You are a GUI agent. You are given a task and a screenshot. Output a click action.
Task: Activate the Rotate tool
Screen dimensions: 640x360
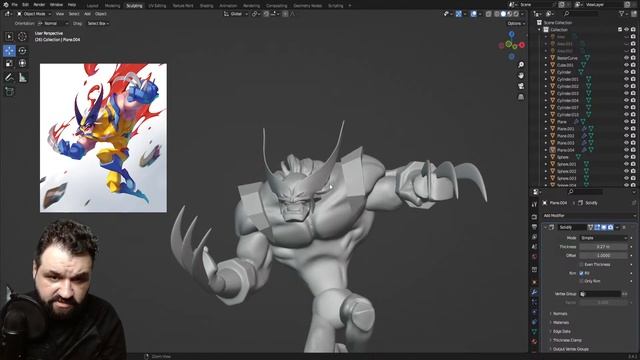point(22,51)
